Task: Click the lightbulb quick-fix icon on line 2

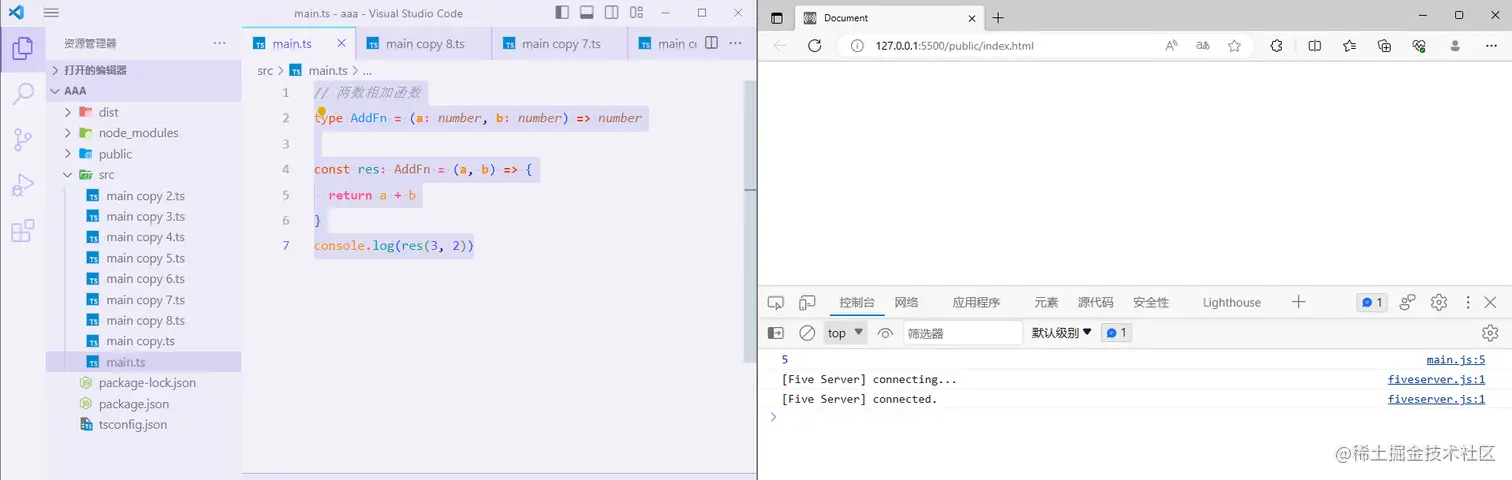Action: [x=322, y=113]
